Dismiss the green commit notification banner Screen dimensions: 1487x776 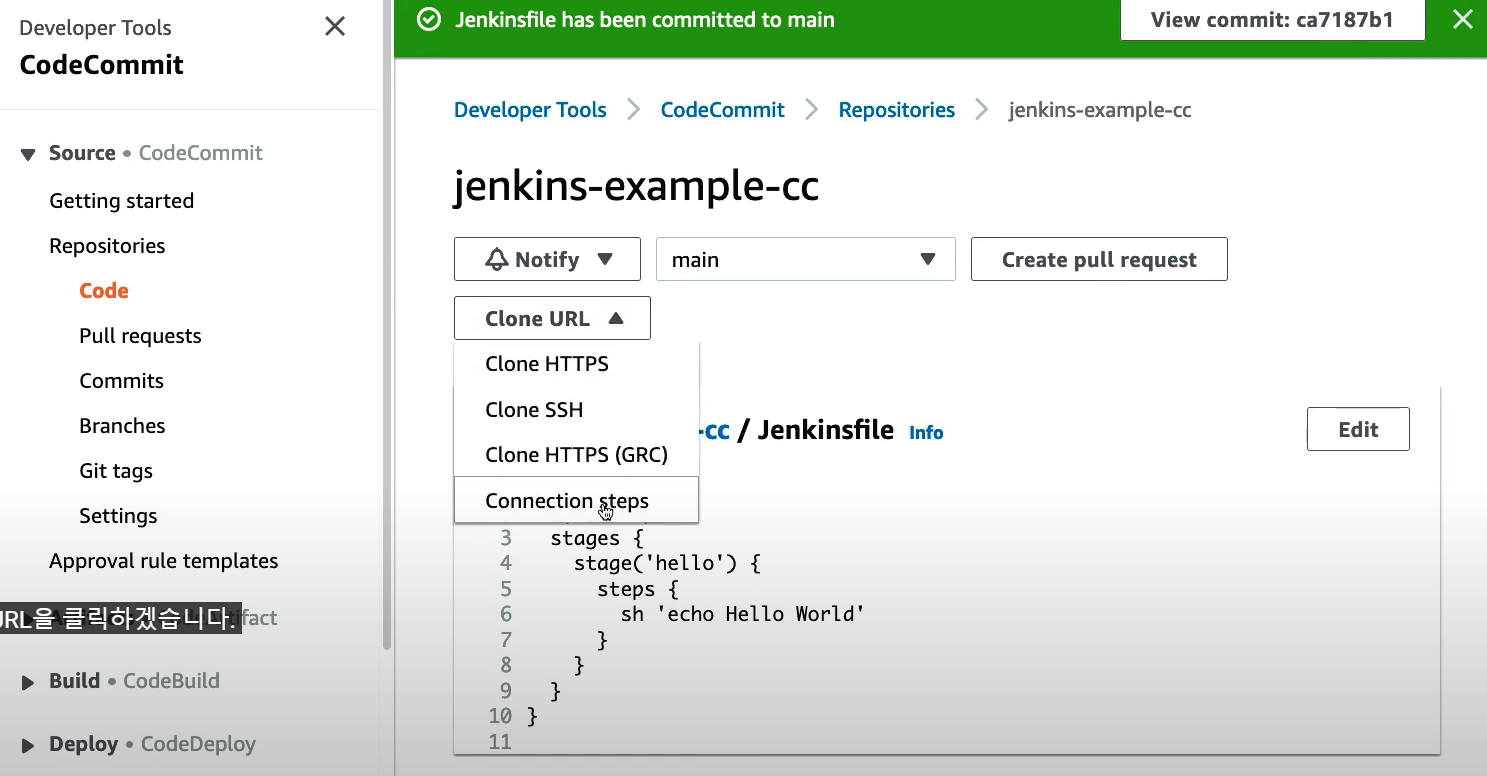coord(1462,20)
